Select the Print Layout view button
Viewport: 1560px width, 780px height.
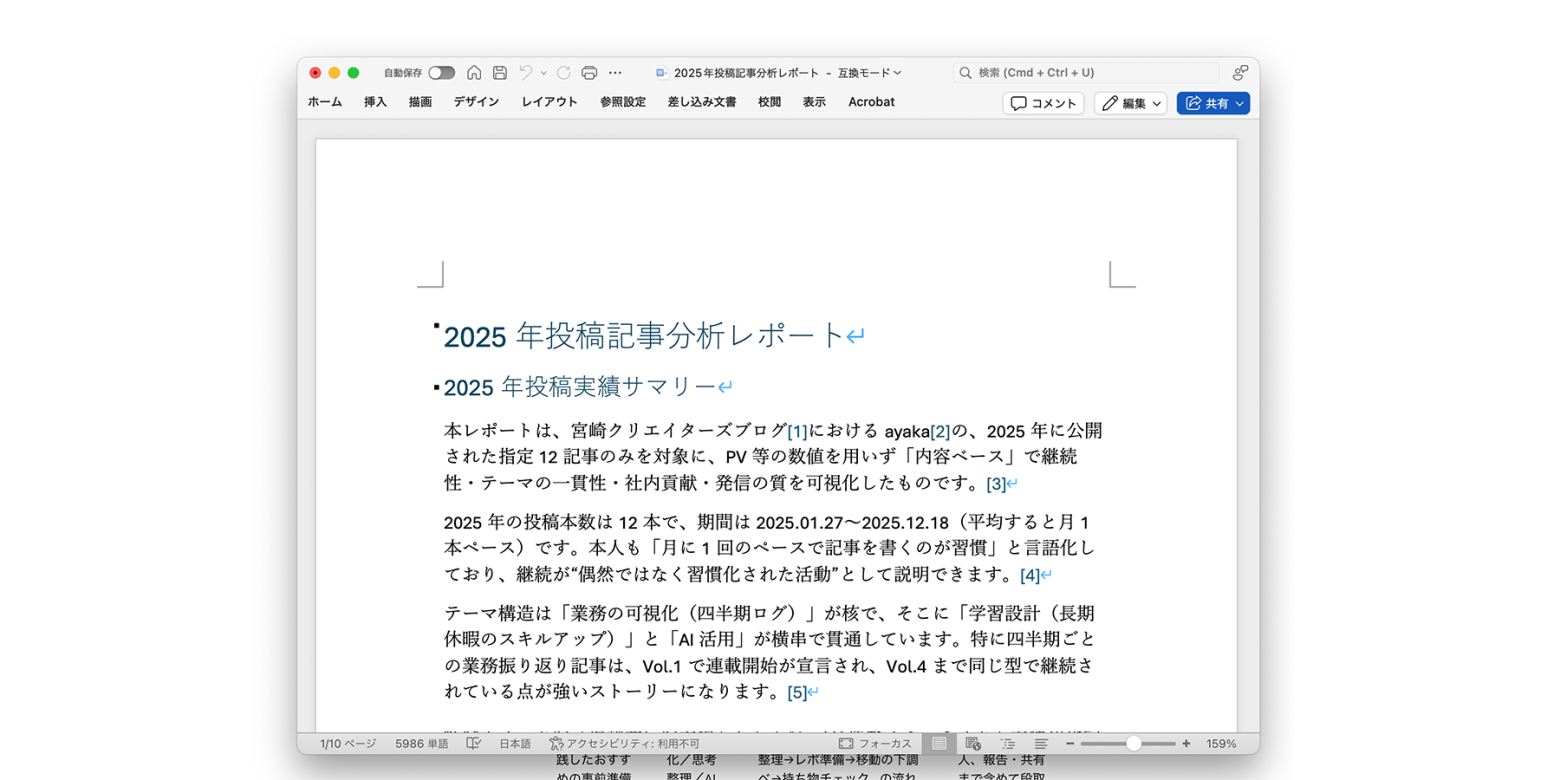tap(939, 744)
